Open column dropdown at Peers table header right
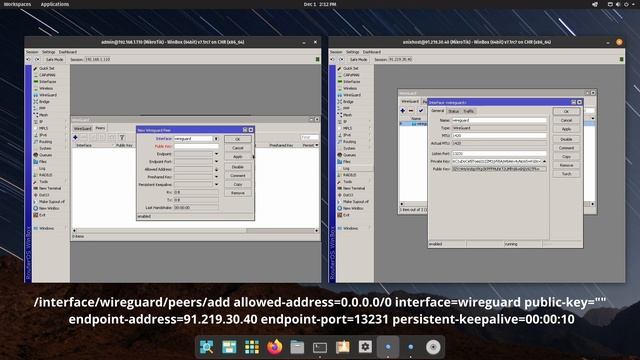The width and height of the screenshot is (640, 360). click(x=317, y=145)
